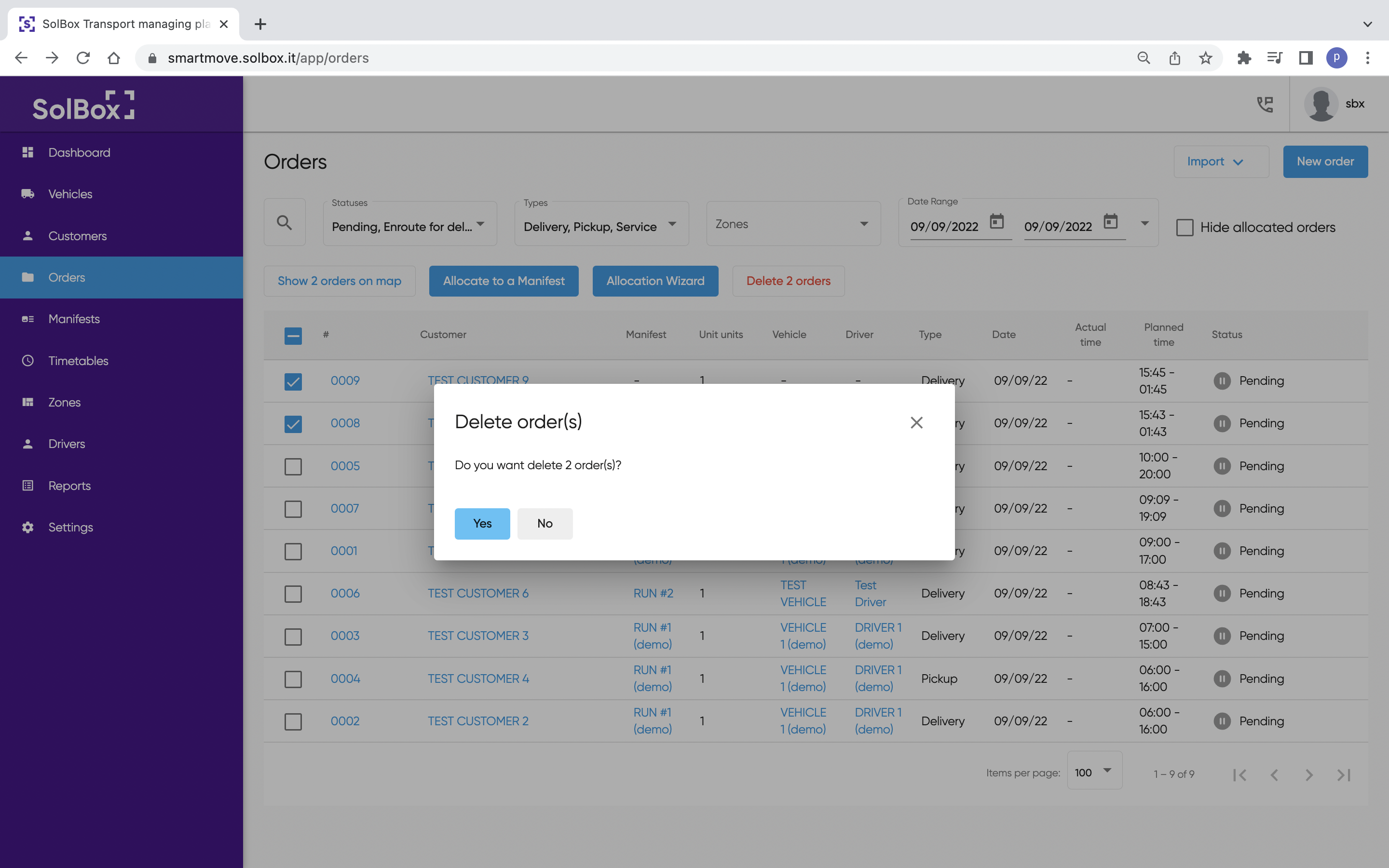The width and height of the screenshot is (1389, 868).
Task: Uncheck order 0008 checkbox
Action: (x=293, y=424)
